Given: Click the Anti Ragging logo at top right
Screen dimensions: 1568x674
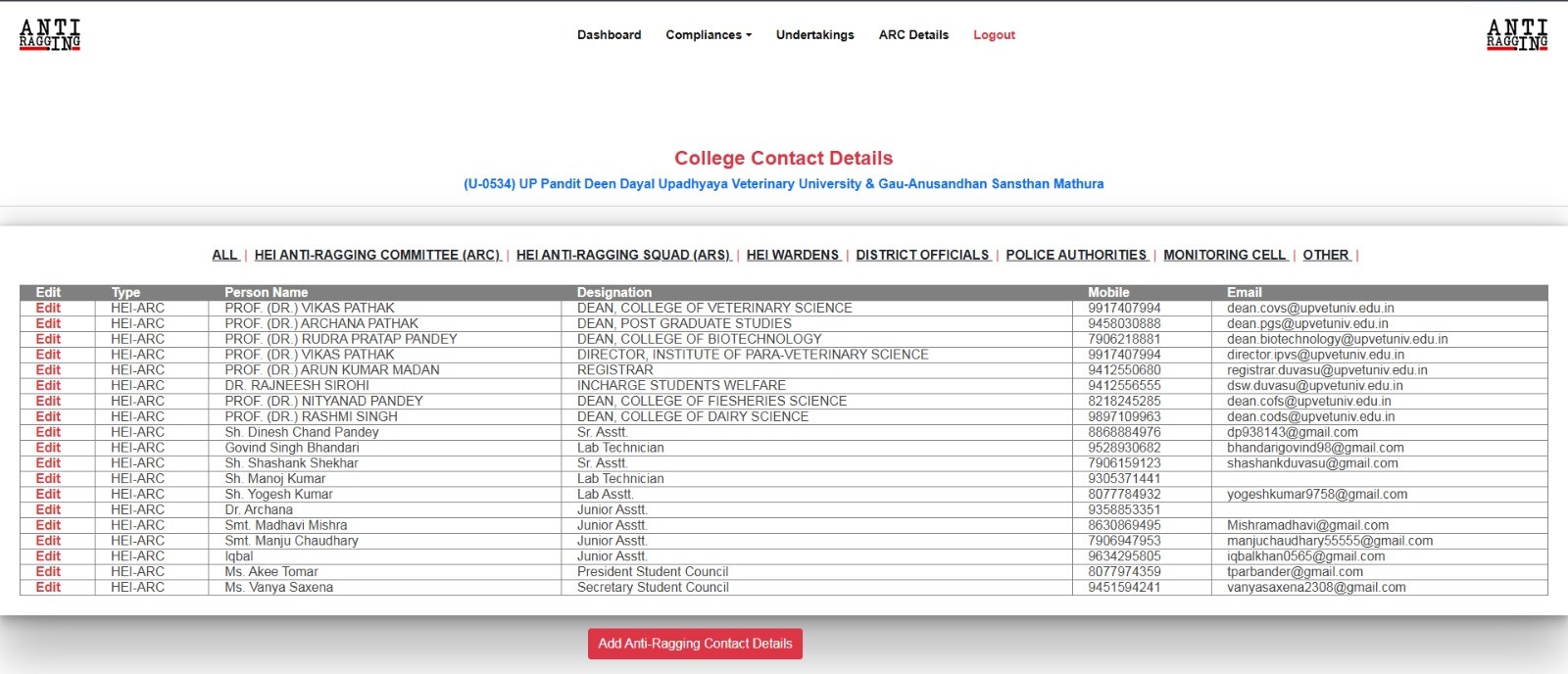Looking at the screenshot, I should click(x=1516, y=35).
